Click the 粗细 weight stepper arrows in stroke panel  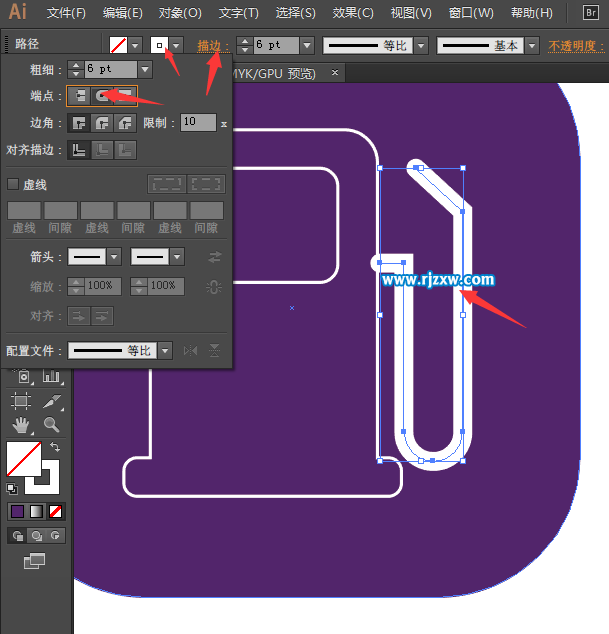76,70
